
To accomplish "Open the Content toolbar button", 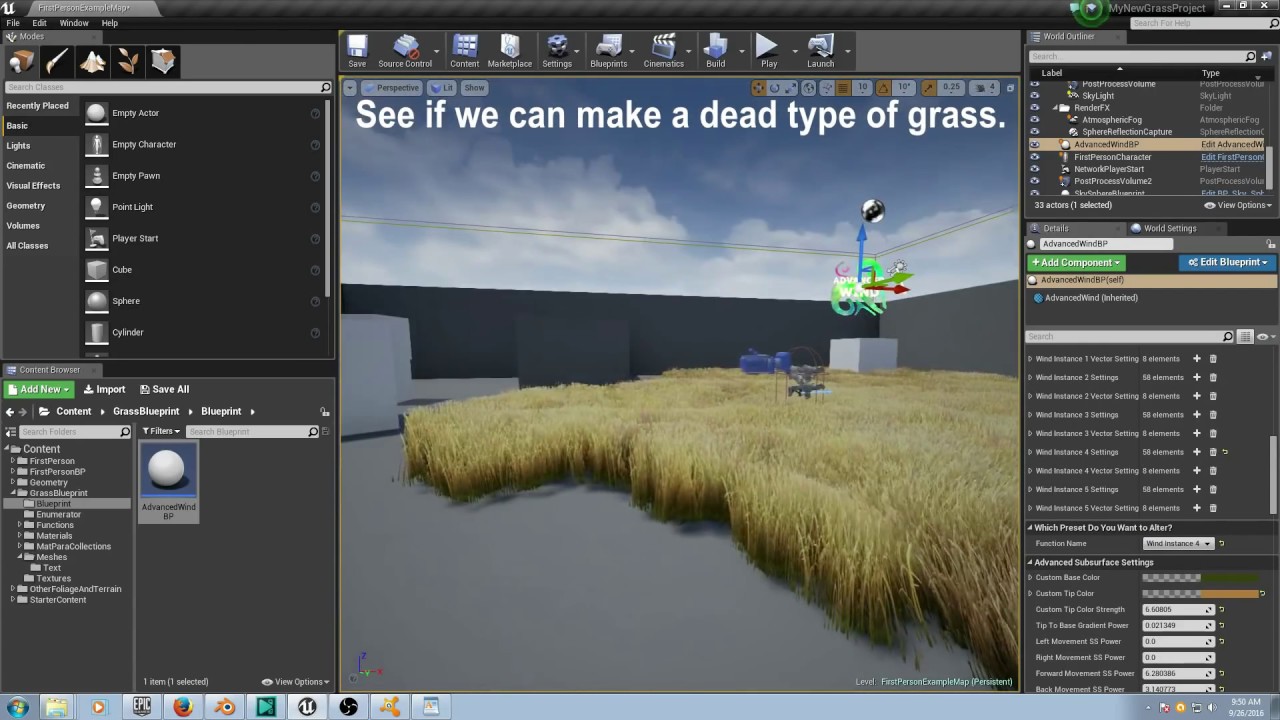I will [464, 51].
